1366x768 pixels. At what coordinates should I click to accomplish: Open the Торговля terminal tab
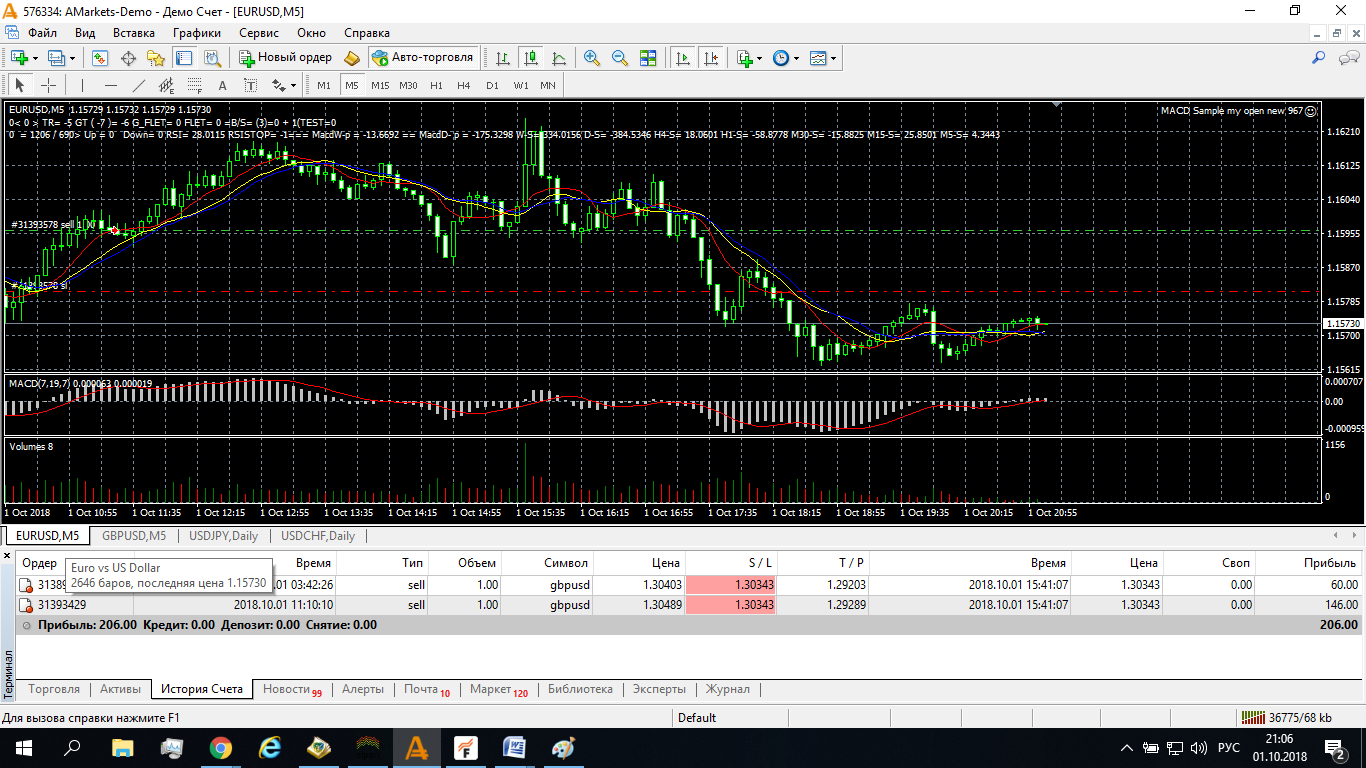coord(54,689)
